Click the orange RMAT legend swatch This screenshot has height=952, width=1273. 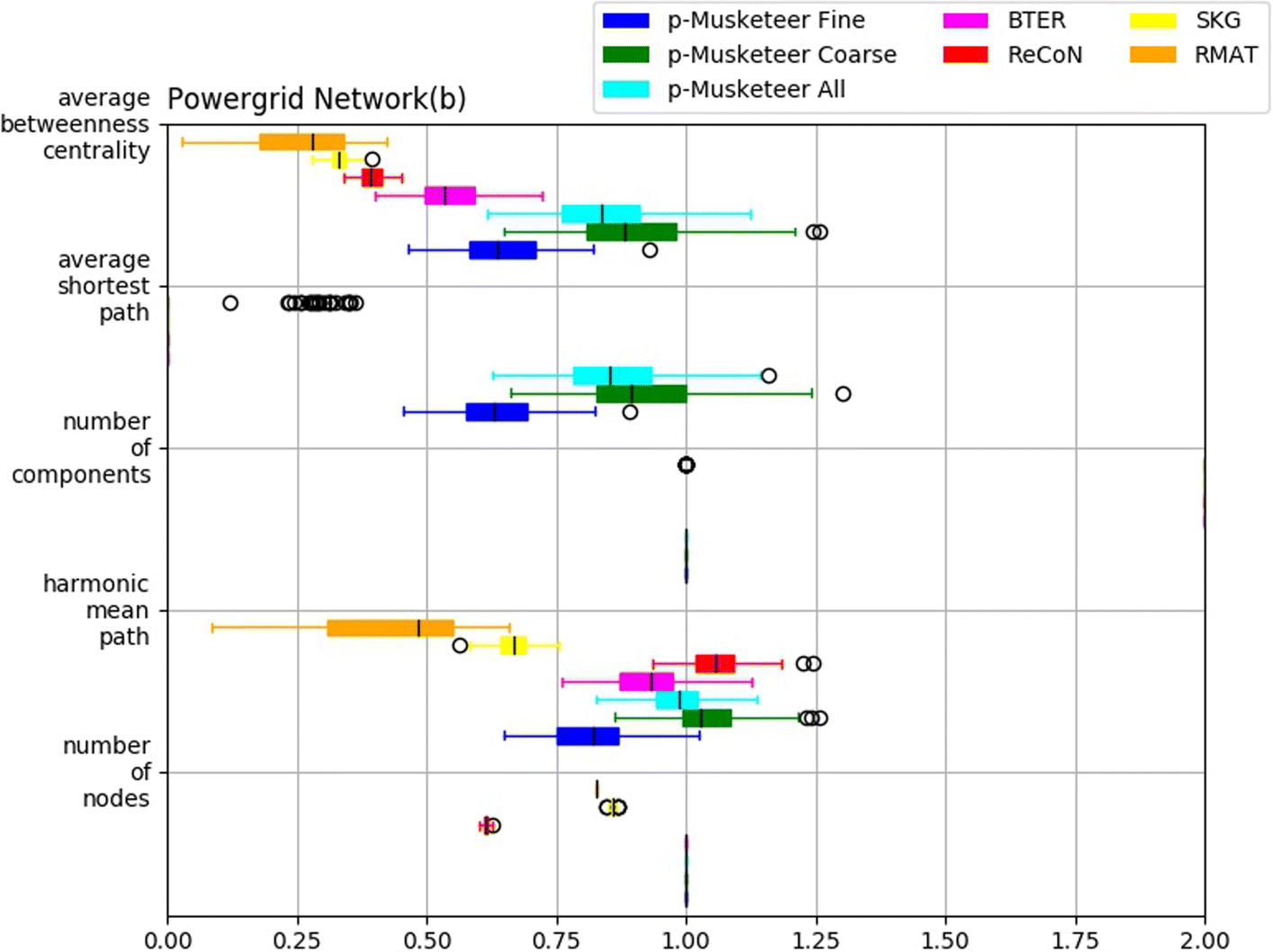coord(1153,55)
